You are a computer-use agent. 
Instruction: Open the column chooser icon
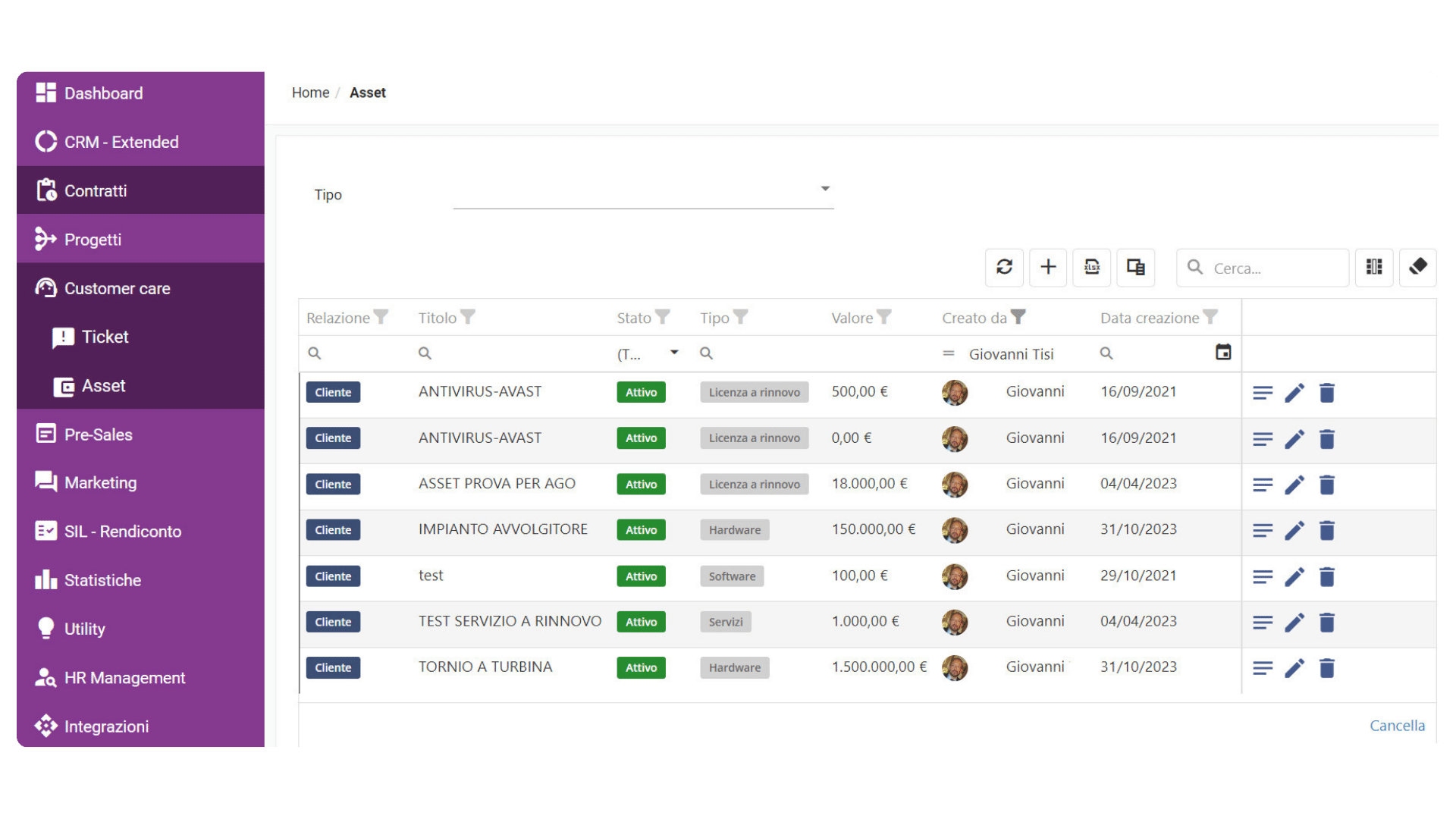tap(1374, 267)
